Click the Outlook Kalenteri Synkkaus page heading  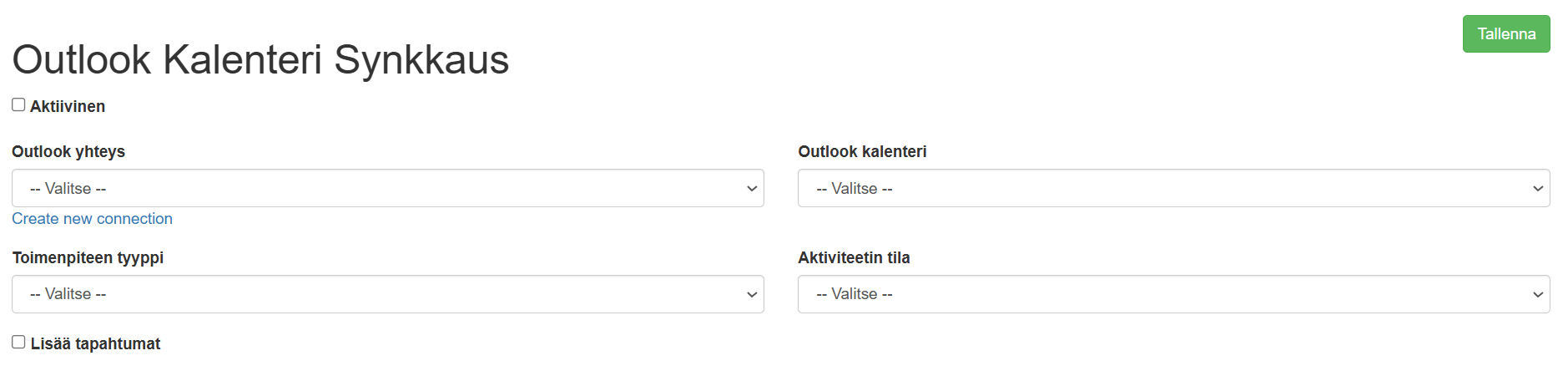[x=260, y=60]
